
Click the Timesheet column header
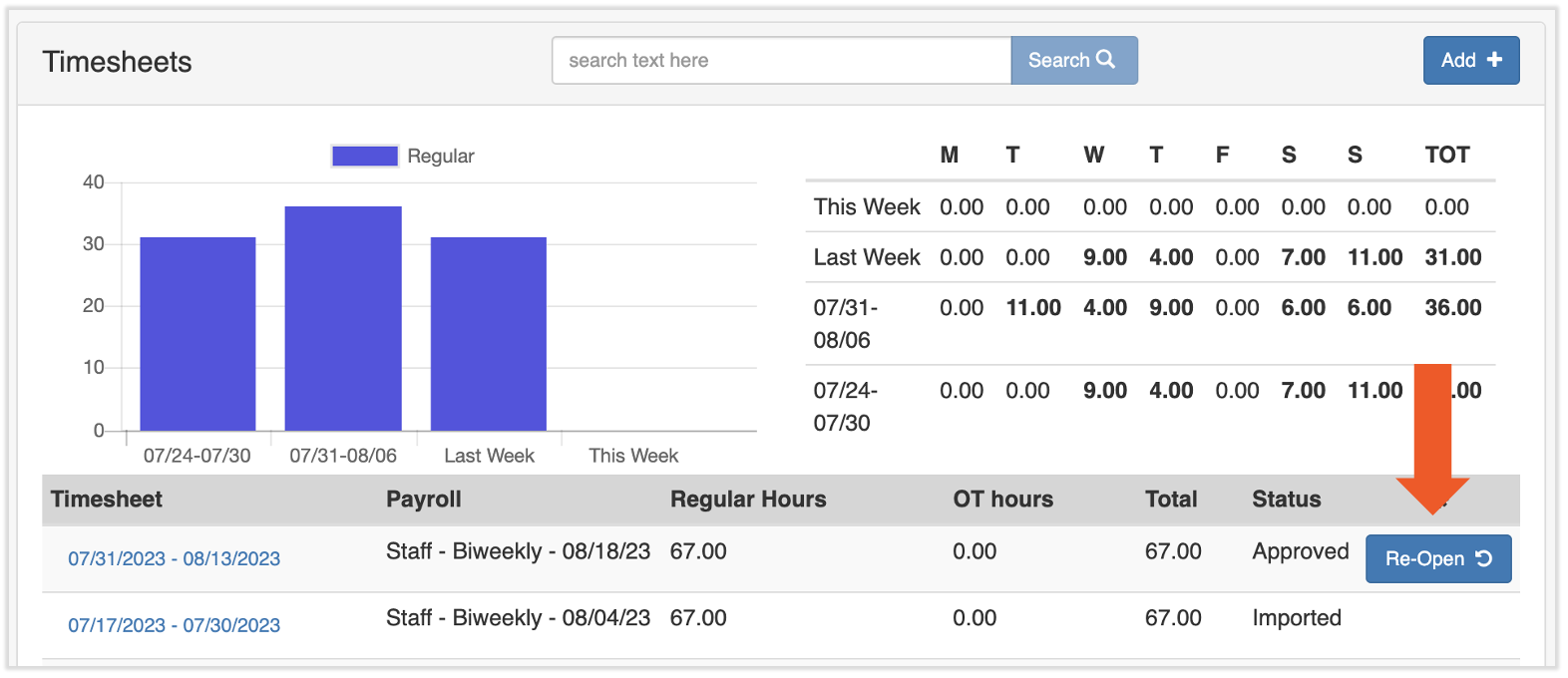coord(107,500)
